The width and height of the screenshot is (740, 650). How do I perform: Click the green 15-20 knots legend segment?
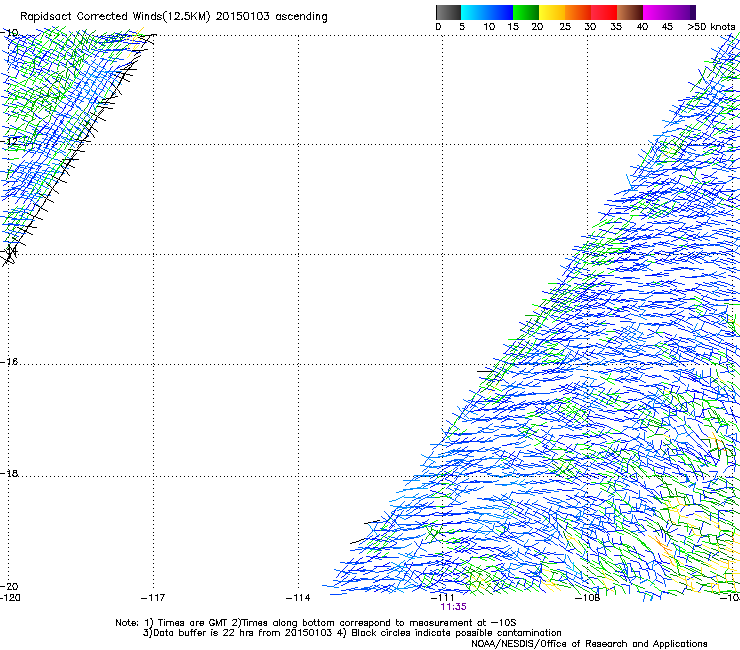point(526,12)
